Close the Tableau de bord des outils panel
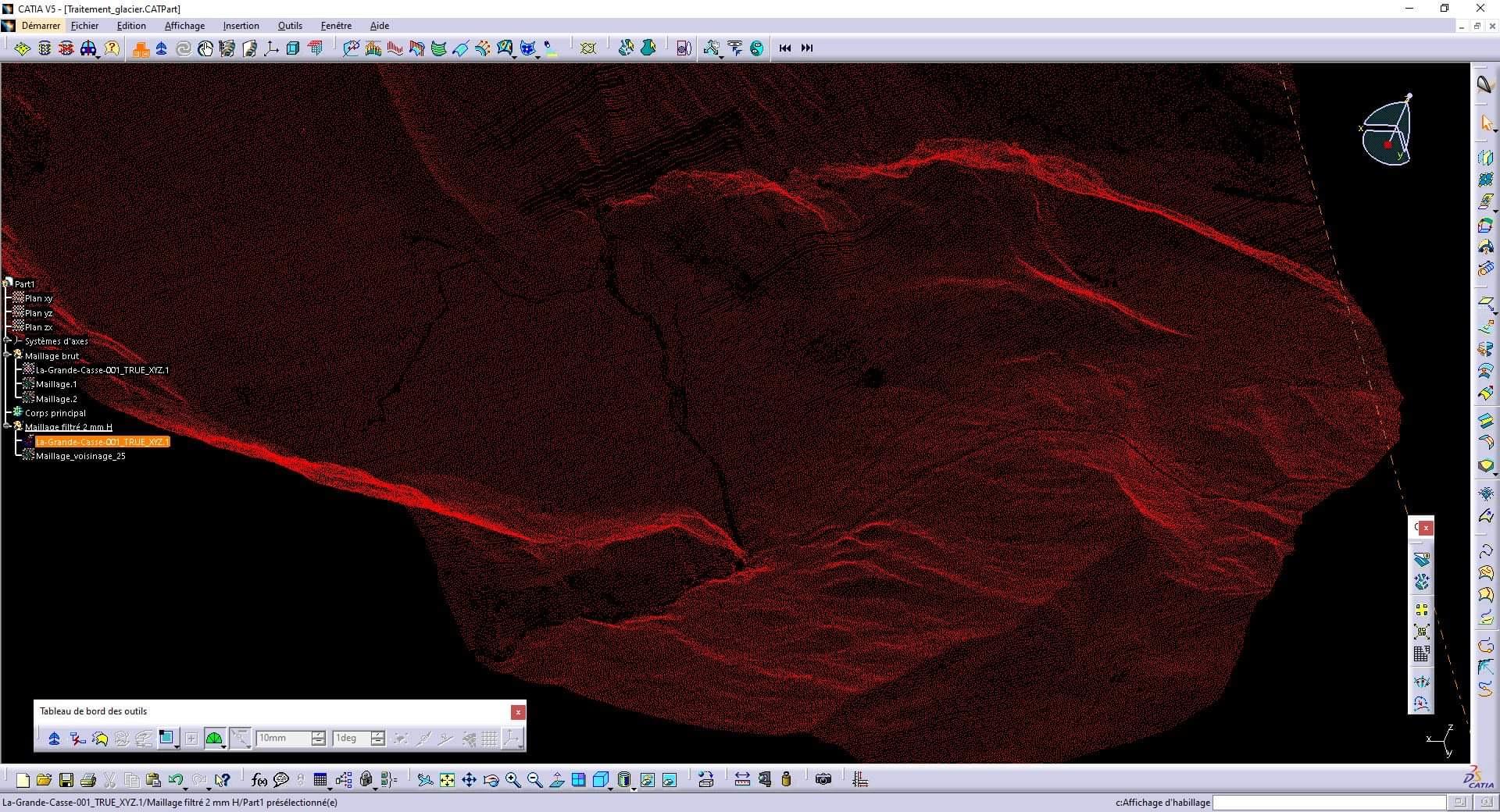1500x812 pixels. pos(517,712)
